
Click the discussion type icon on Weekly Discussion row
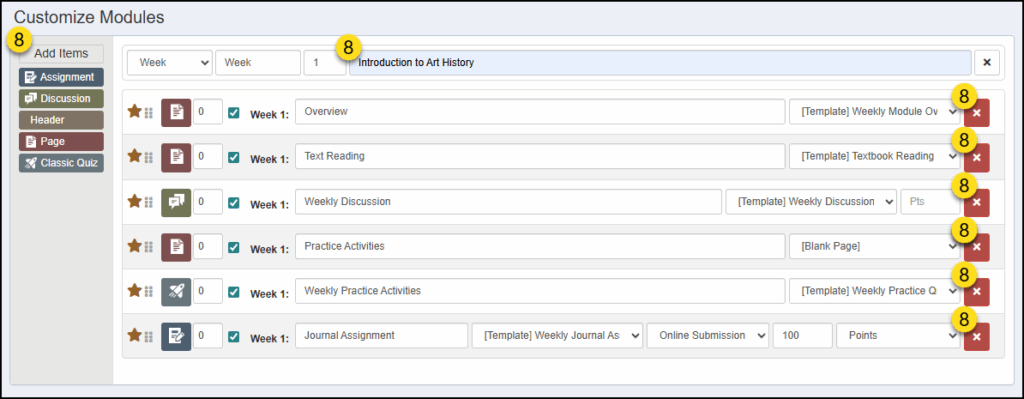[x=176, y=202]
